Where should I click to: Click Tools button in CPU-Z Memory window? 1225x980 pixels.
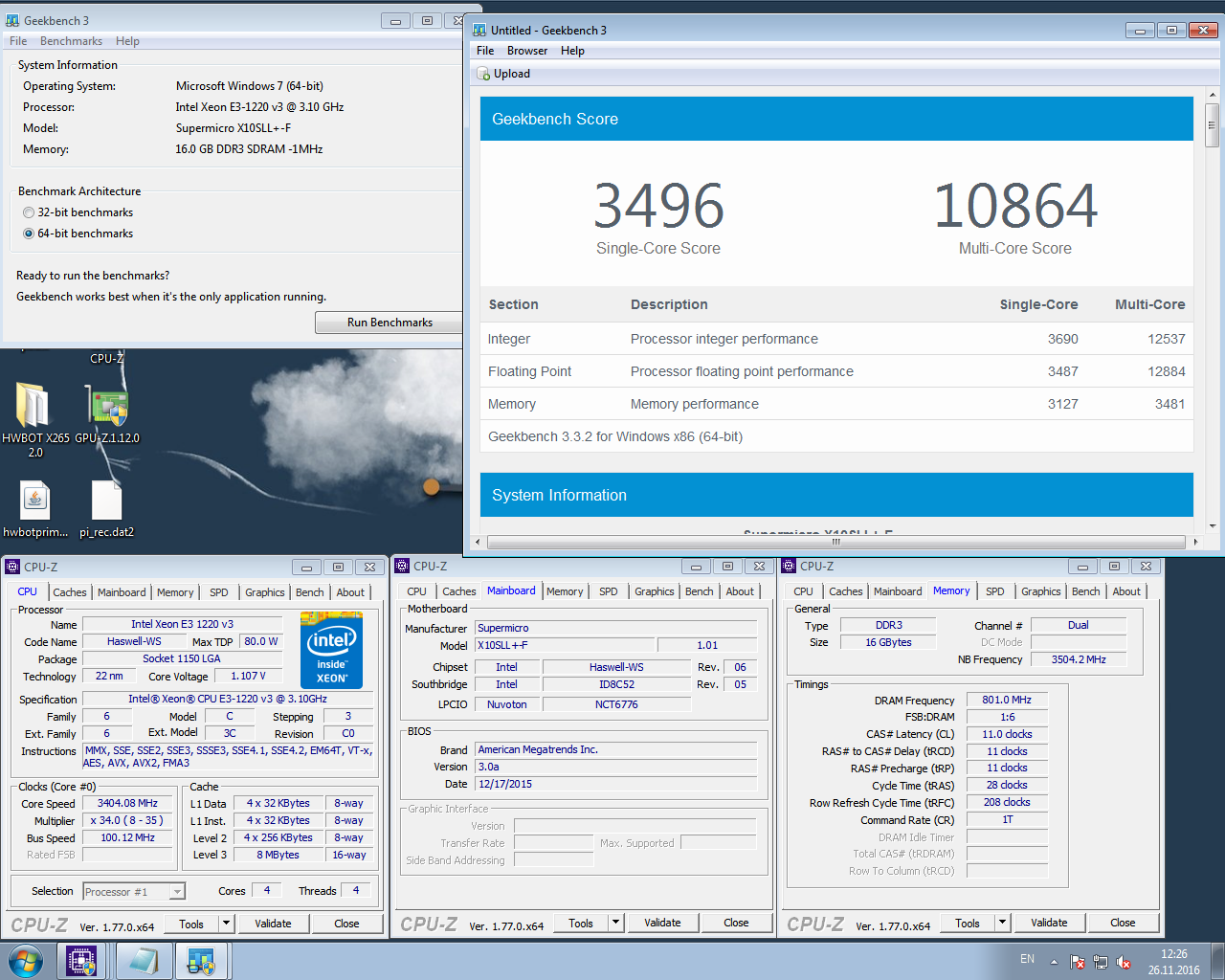(x=968, y=923)
